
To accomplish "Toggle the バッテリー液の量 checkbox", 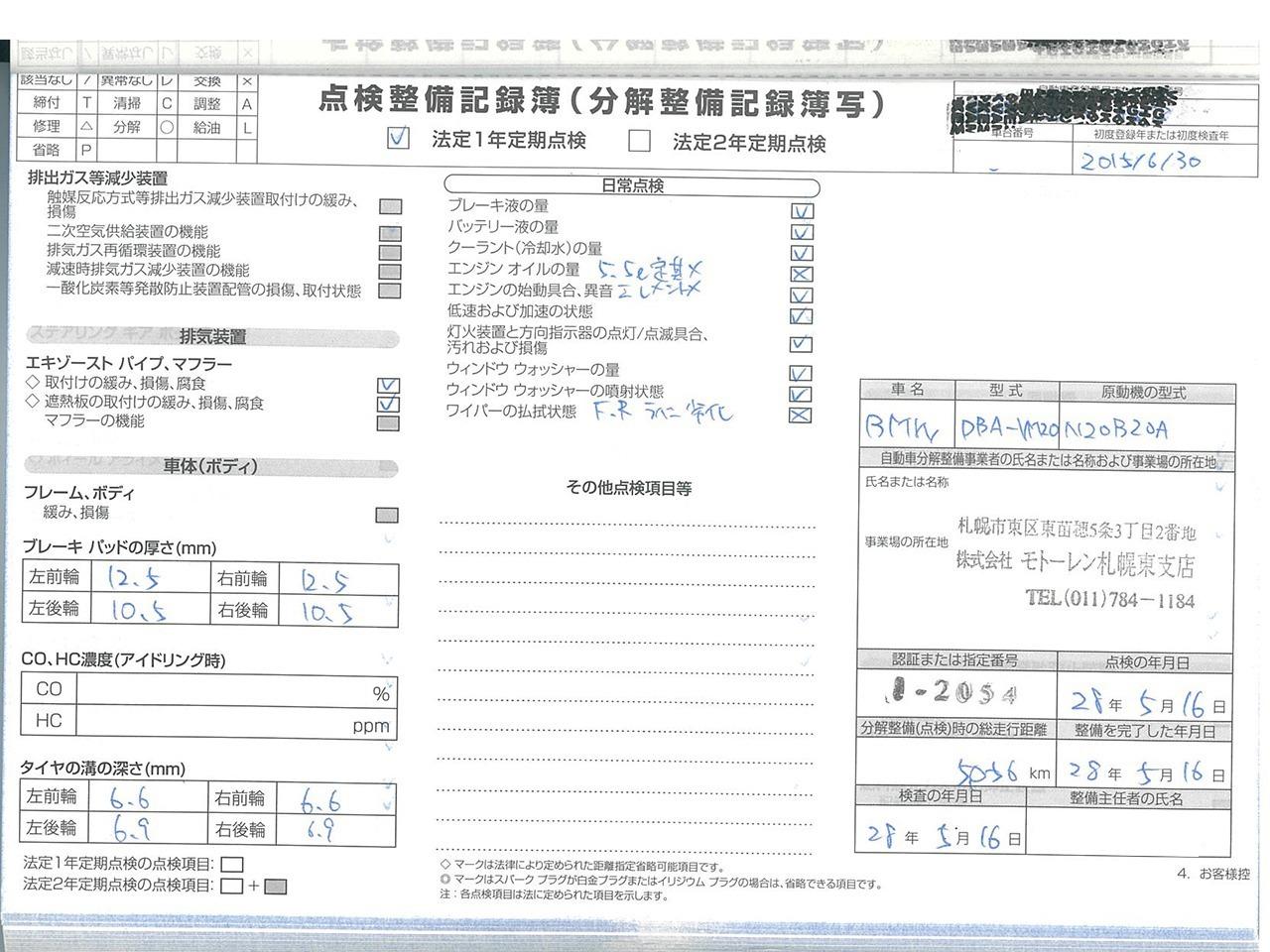I will 802,232.
